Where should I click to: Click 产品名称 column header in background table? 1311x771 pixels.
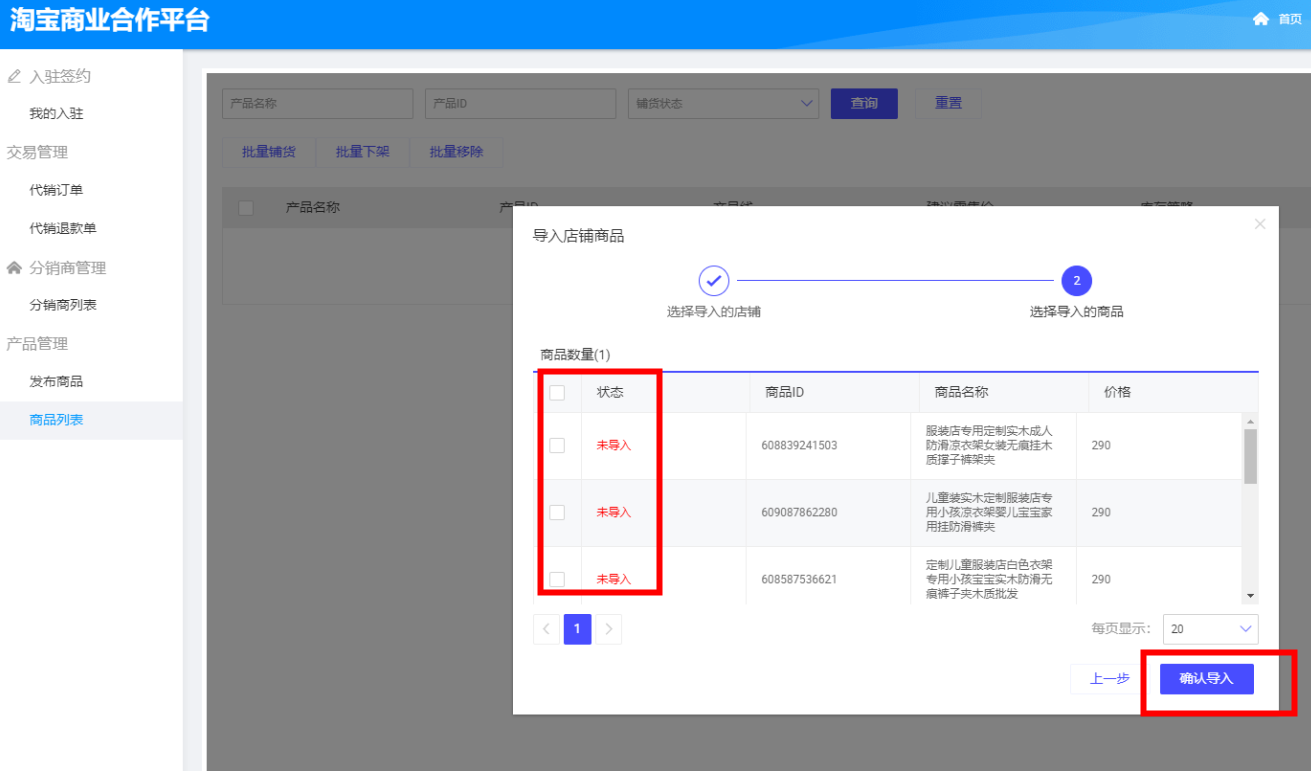pyautogui.click(x=313, y=208)
